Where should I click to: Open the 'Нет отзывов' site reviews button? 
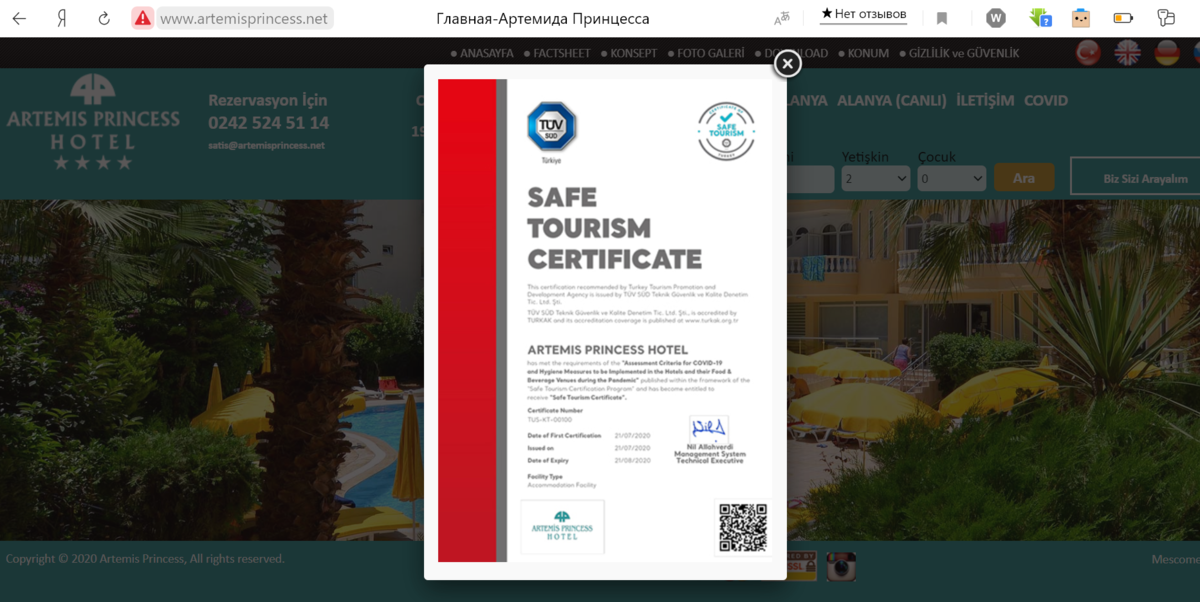pyautogui.click(x=864, y=15)
